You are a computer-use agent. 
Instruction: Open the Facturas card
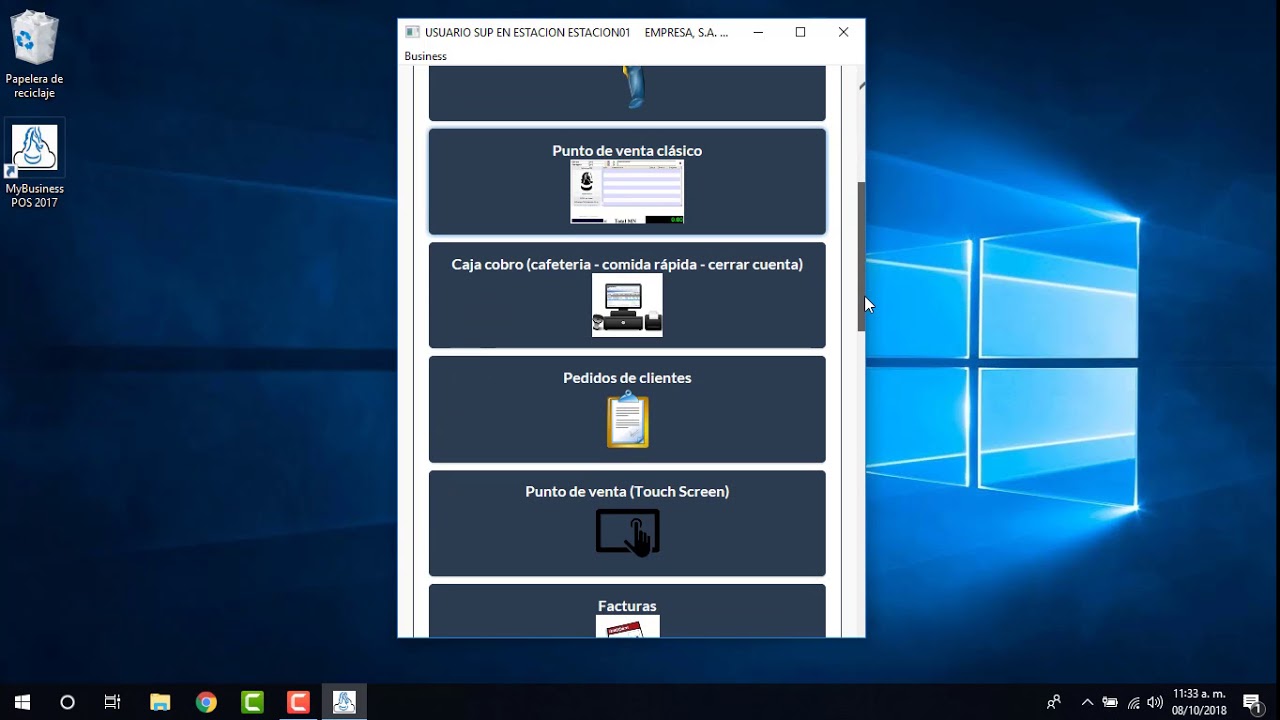[627, 611]
